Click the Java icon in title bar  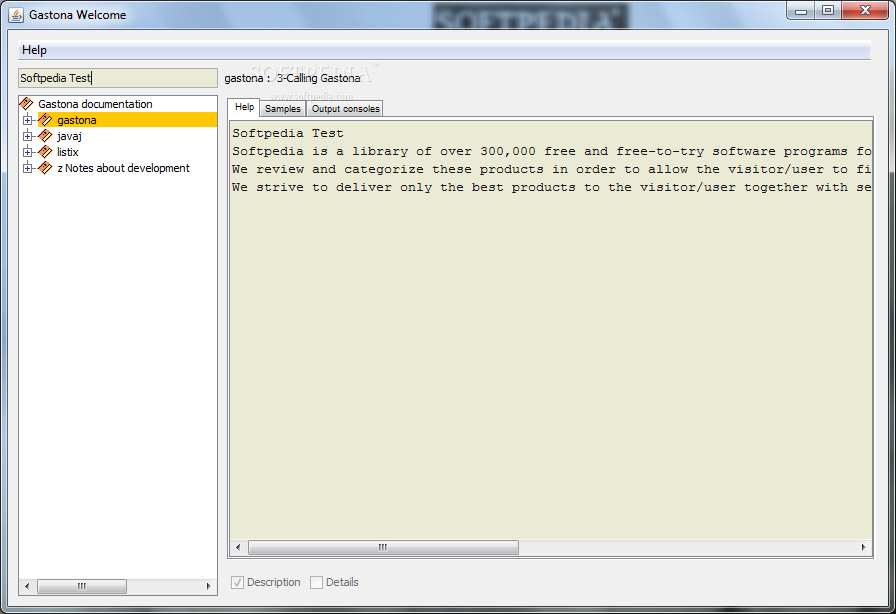pyautogui.click(x=16, y=15)
